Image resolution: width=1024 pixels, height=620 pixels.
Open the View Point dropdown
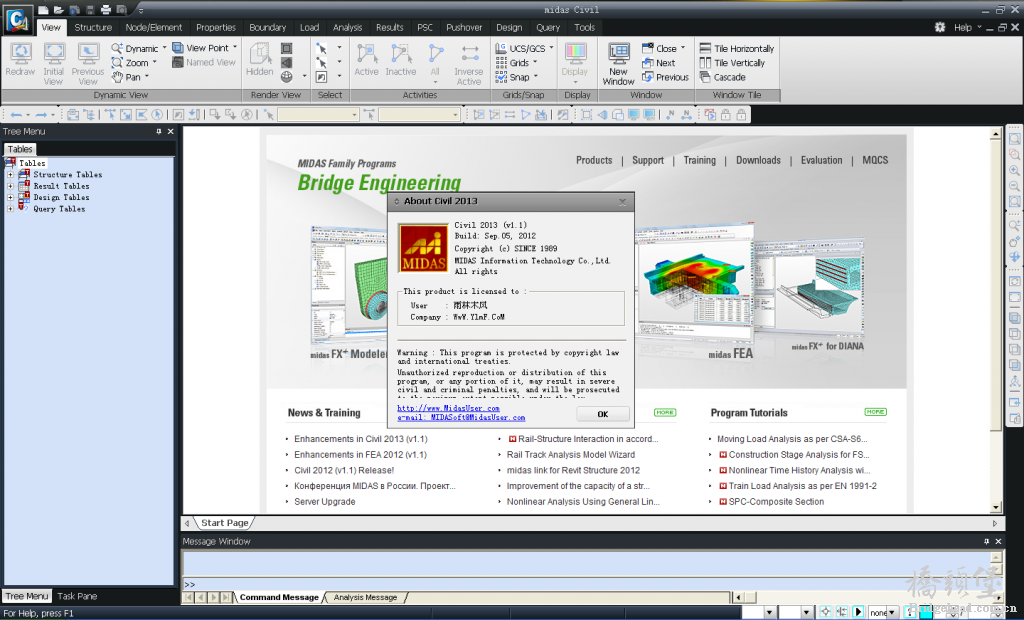tap(235, 48)
